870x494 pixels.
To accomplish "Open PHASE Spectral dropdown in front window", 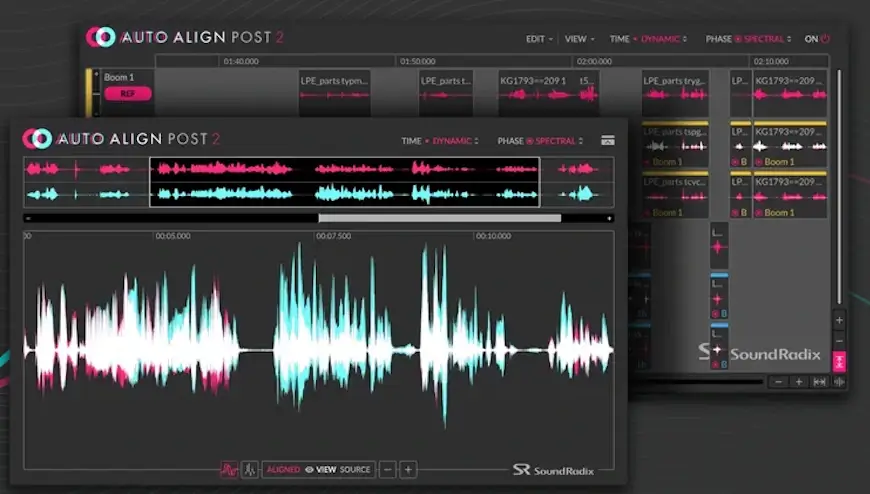I will [x=558, y=141].
